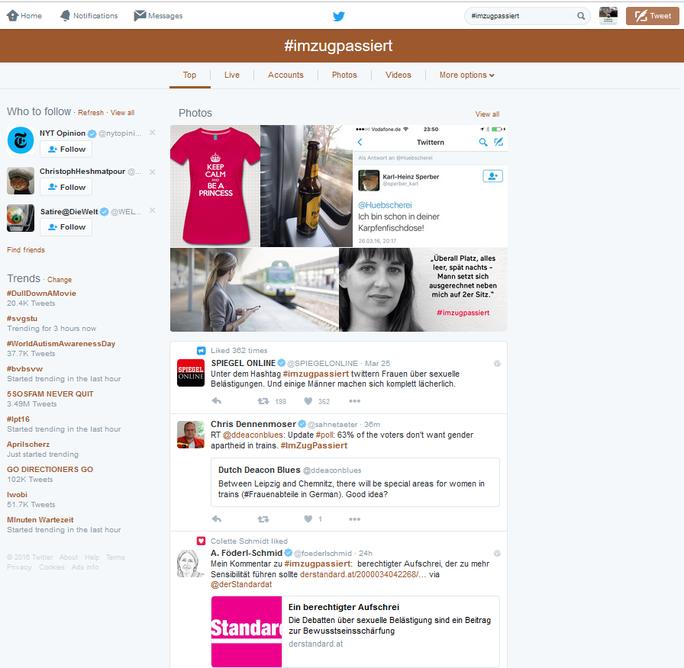
Task: Open the Iwobi trend
Action: point(17,495)
